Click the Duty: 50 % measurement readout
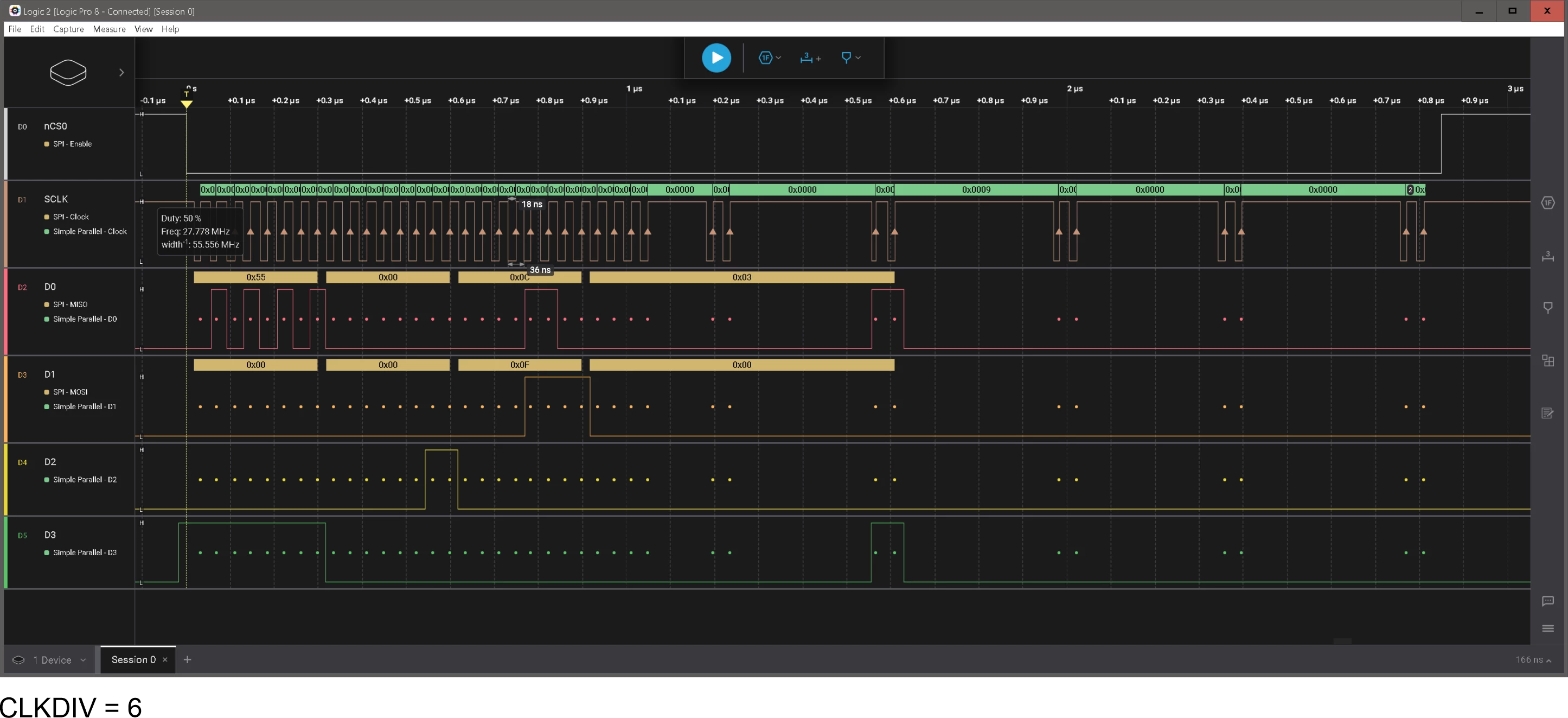 pos(181,219)
